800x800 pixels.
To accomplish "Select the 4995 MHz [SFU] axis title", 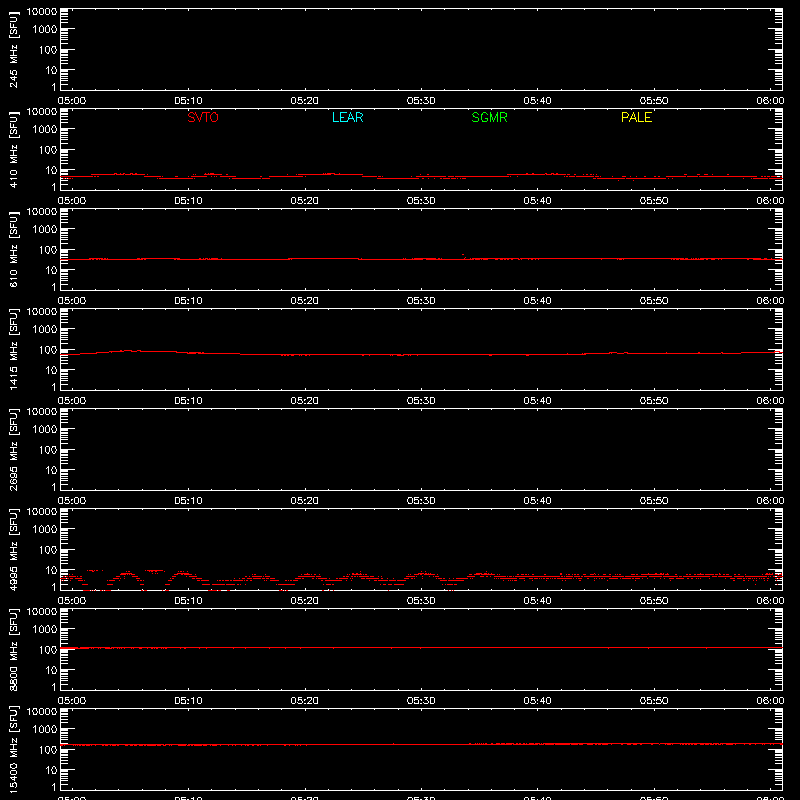I will click(14, 549).
